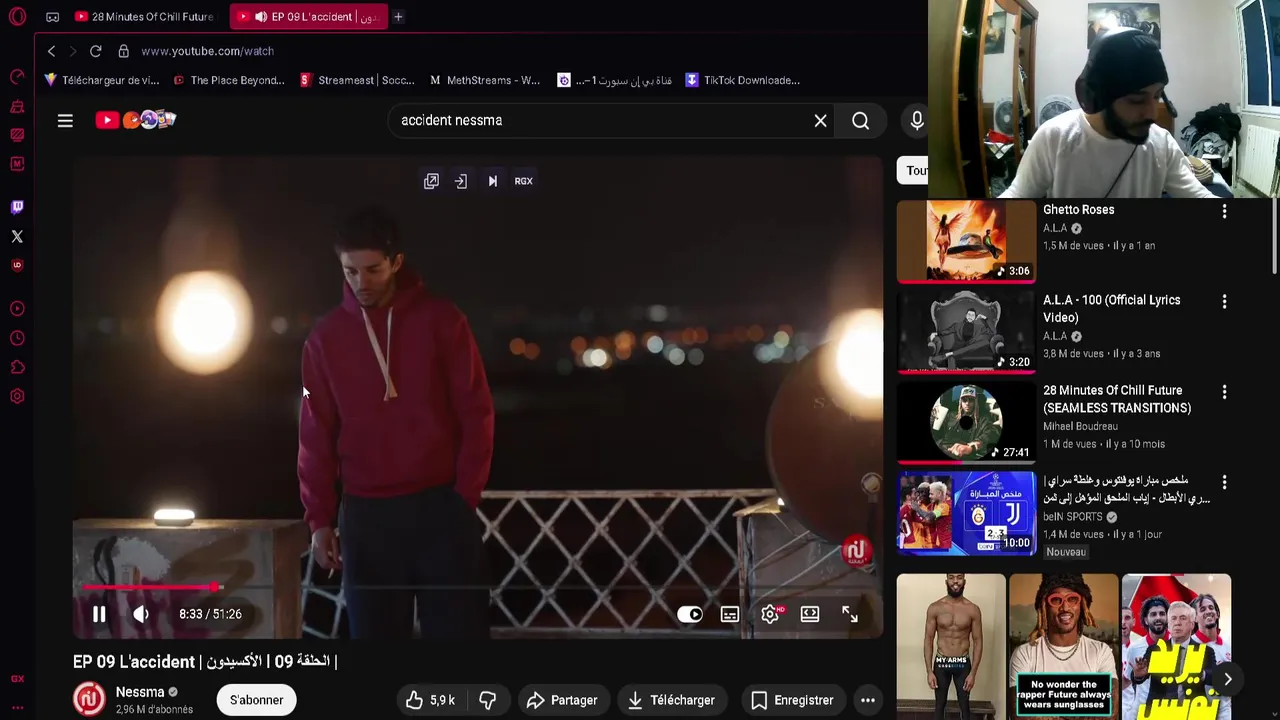Play Ghetto Roses video thumbnail
This screenshot has width=1280, height=720.
(966, 241)
